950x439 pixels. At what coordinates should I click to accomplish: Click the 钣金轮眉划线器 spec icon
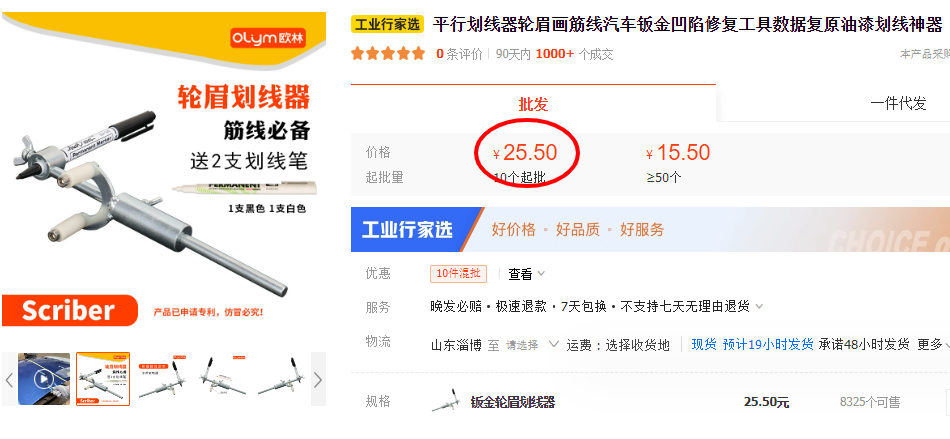coord(446,401)
